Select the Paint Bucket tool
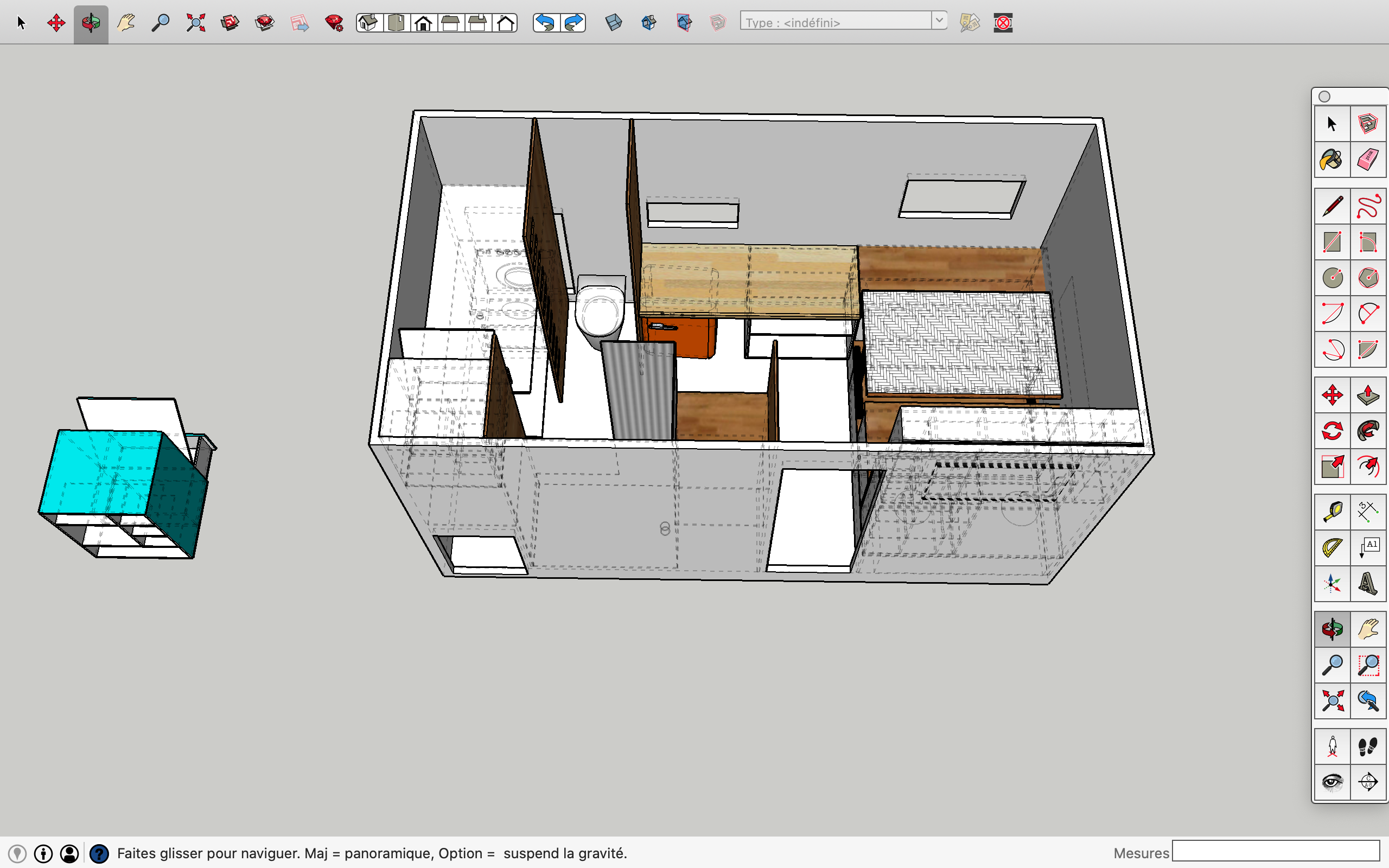 [1331, 159]
